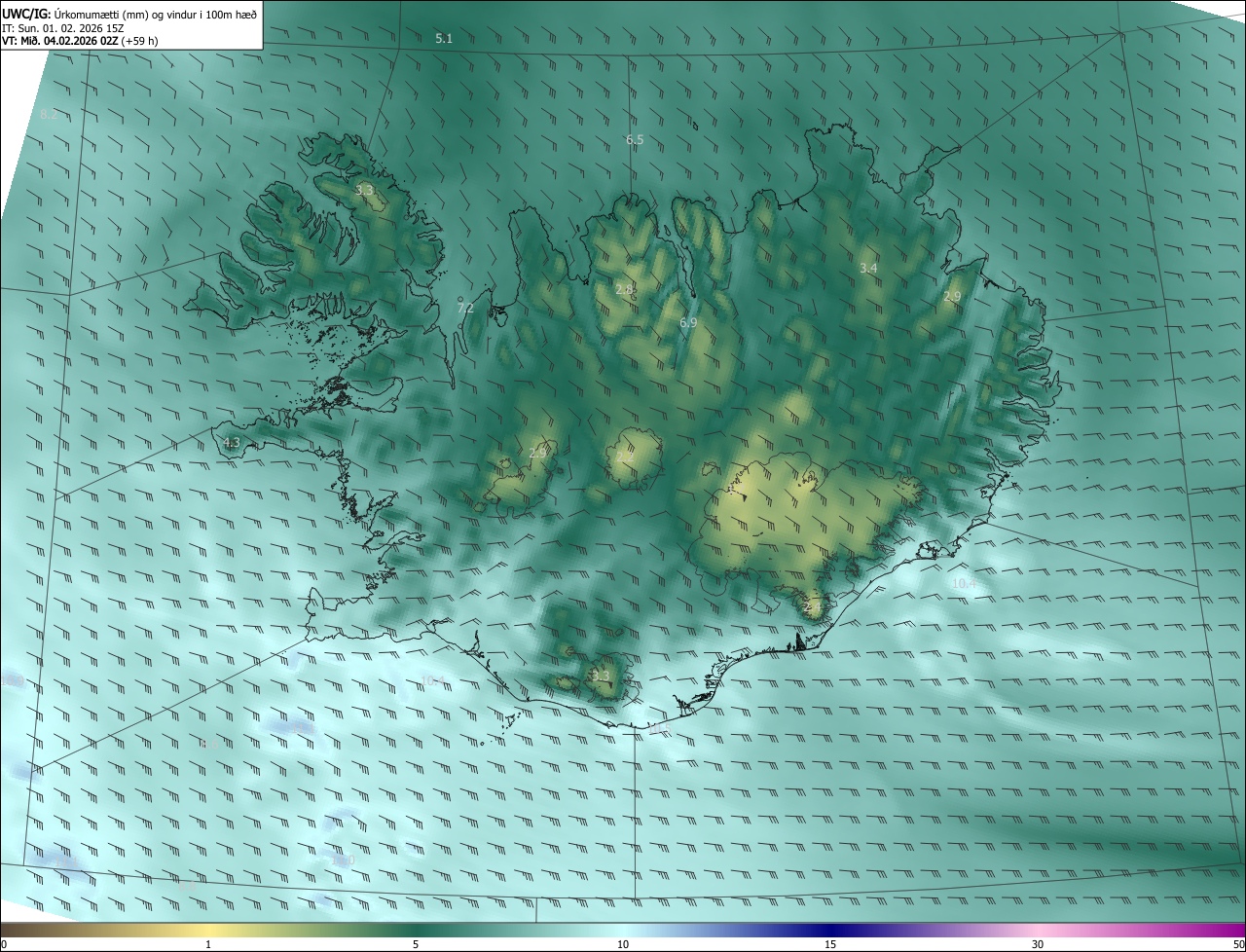Click the colorbar tick label '1'
Image resolution: width=1246 pixels, height=952 pixels.
208,944
